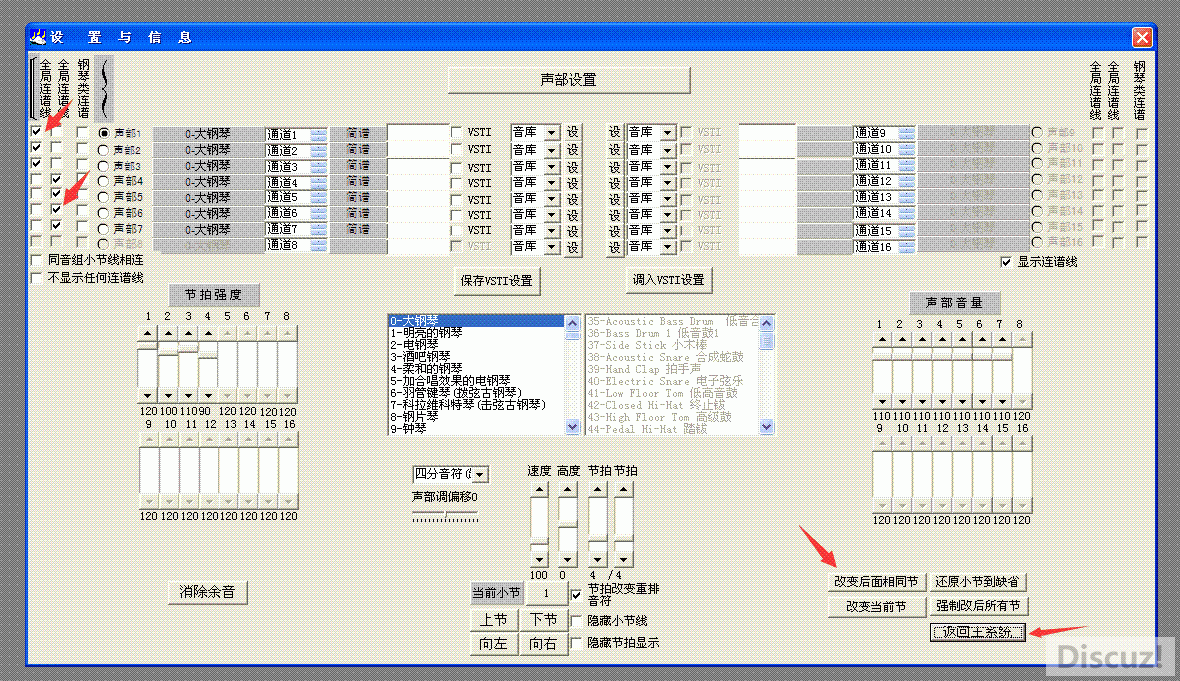Click 改变后面相同节 button
Screen dimensions: 1180x681
pyautogui.click(x=876, y=582)
